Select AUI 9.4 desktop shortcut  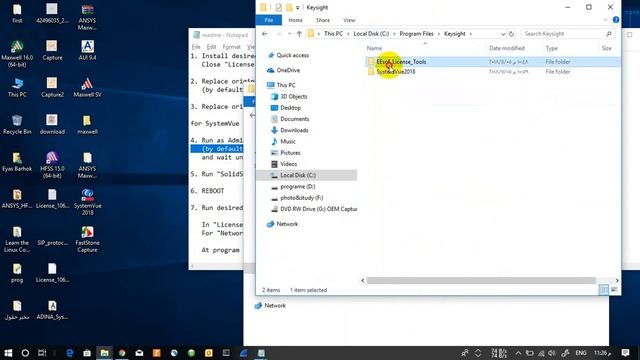(87, 50)
